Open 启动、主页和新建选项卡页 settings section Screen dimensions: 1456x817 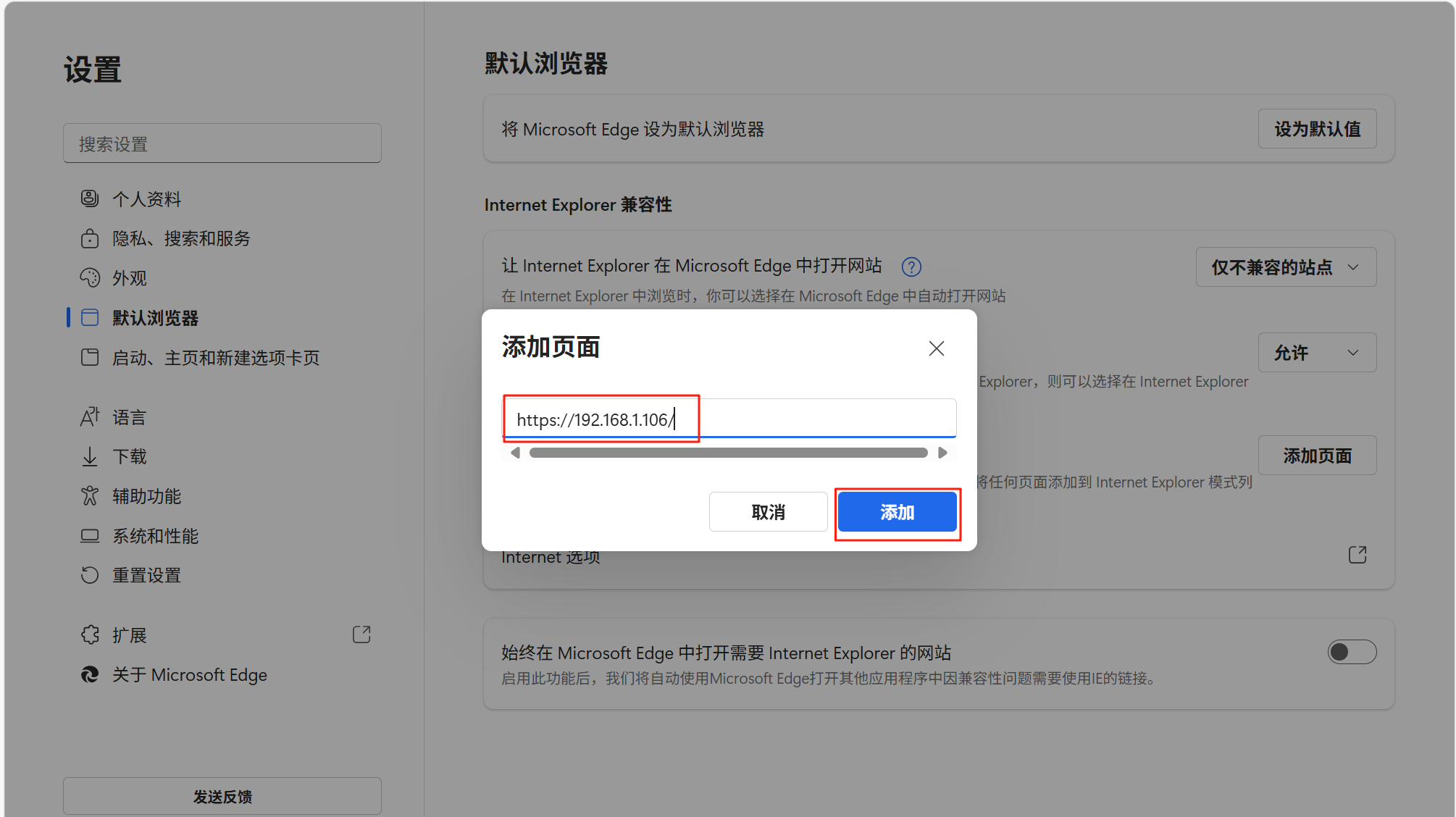pos(215,358)
